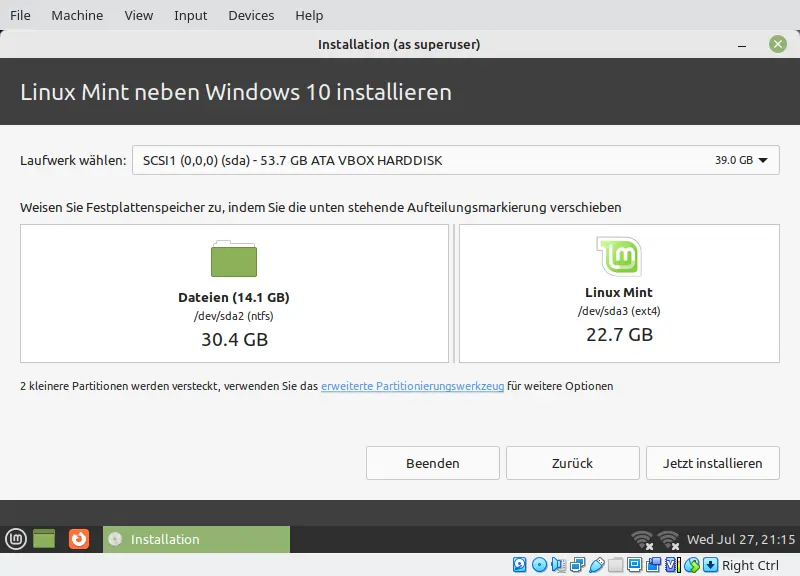Image resolution: width=800 pixels, height=576 pixels.
Task: Open the second disconnected Wi-Fi tray icon
Action: click(x=668, y=540)
